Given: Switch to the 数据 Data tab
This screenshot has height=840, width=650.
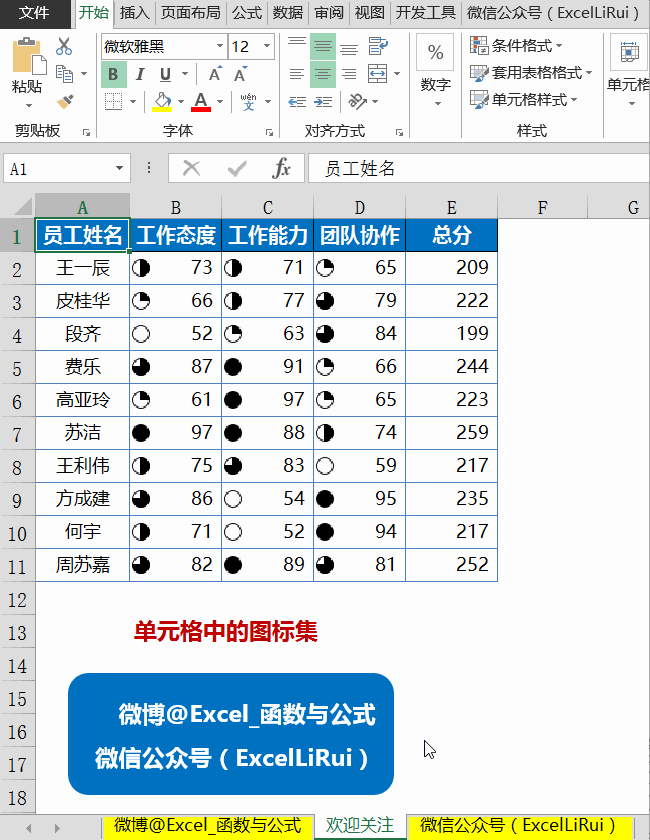Looking at the screenshot, I should tap(288, 13).
